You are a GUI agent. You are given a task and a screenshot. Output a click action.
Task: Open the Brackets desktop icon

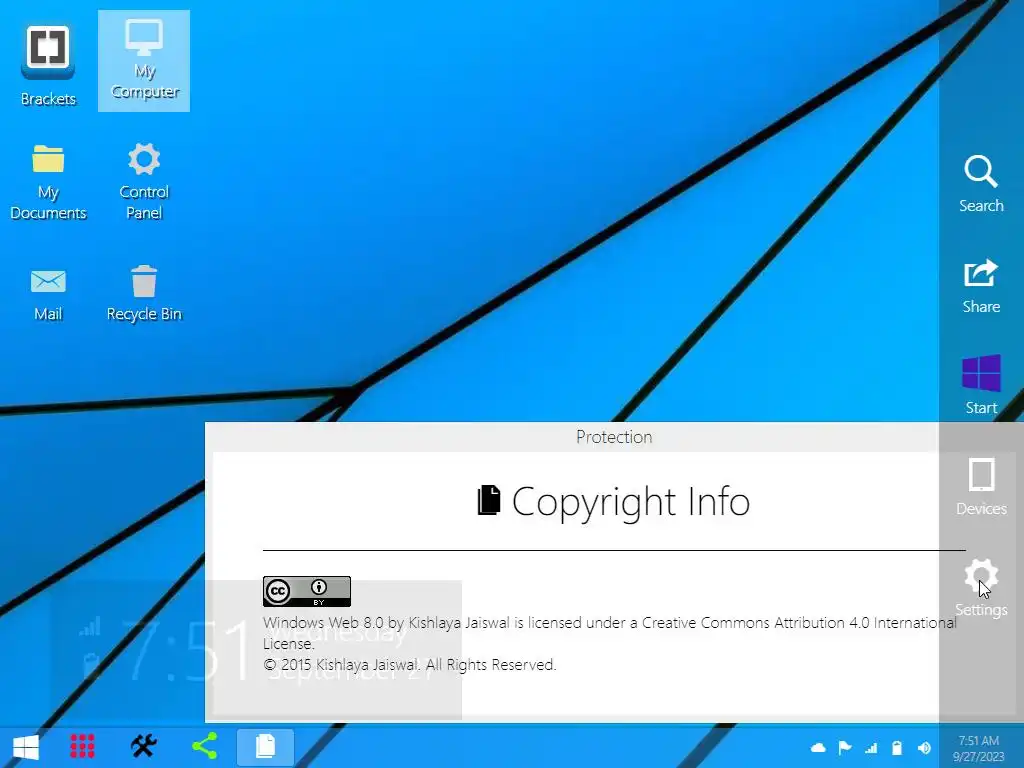[48, 65]
